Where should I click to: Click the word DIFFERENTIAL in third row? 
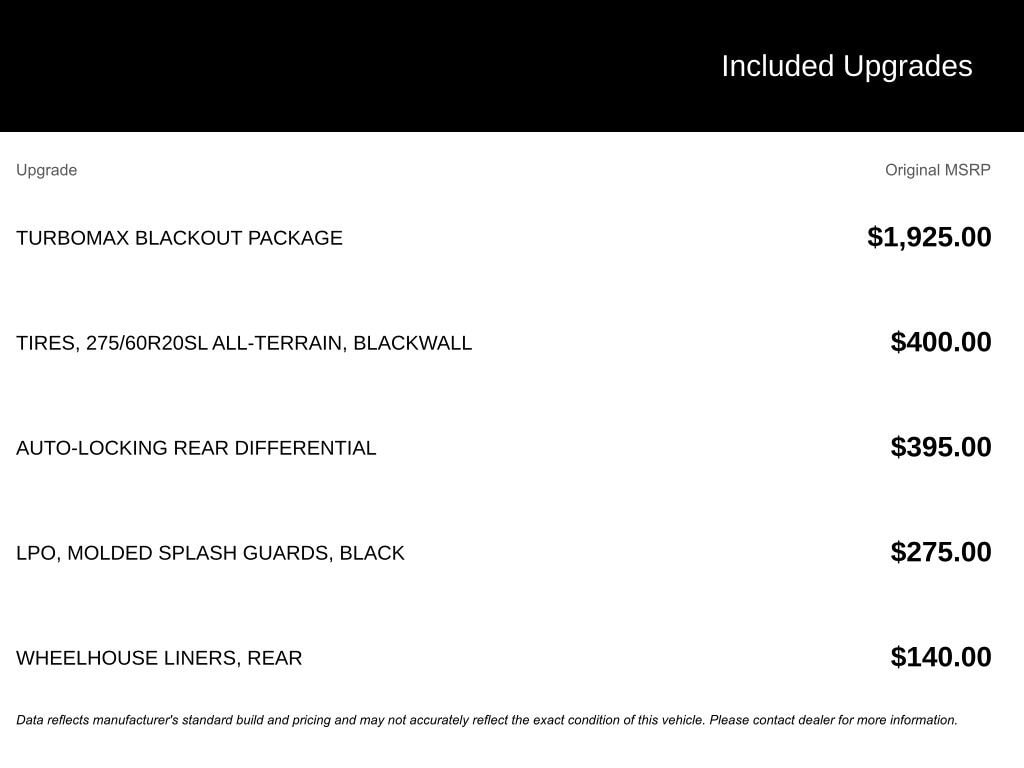coord(306,448)
